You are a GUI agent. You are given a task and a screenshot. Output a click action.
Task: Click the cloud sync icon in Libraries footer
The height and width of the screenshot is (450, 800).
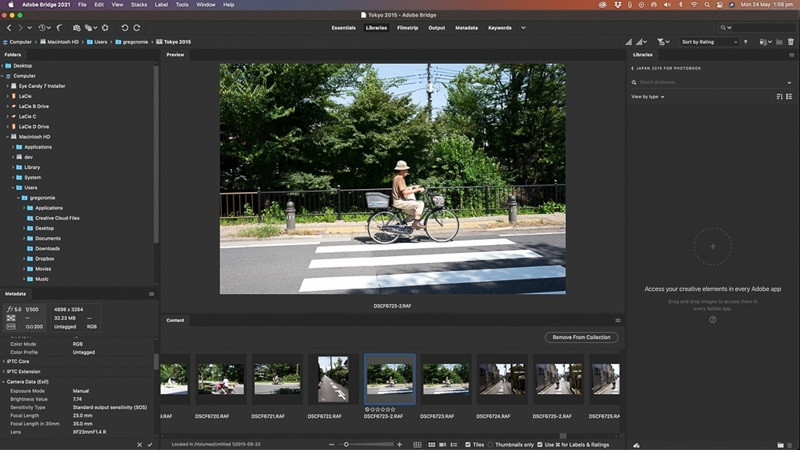tap(636, 445)
